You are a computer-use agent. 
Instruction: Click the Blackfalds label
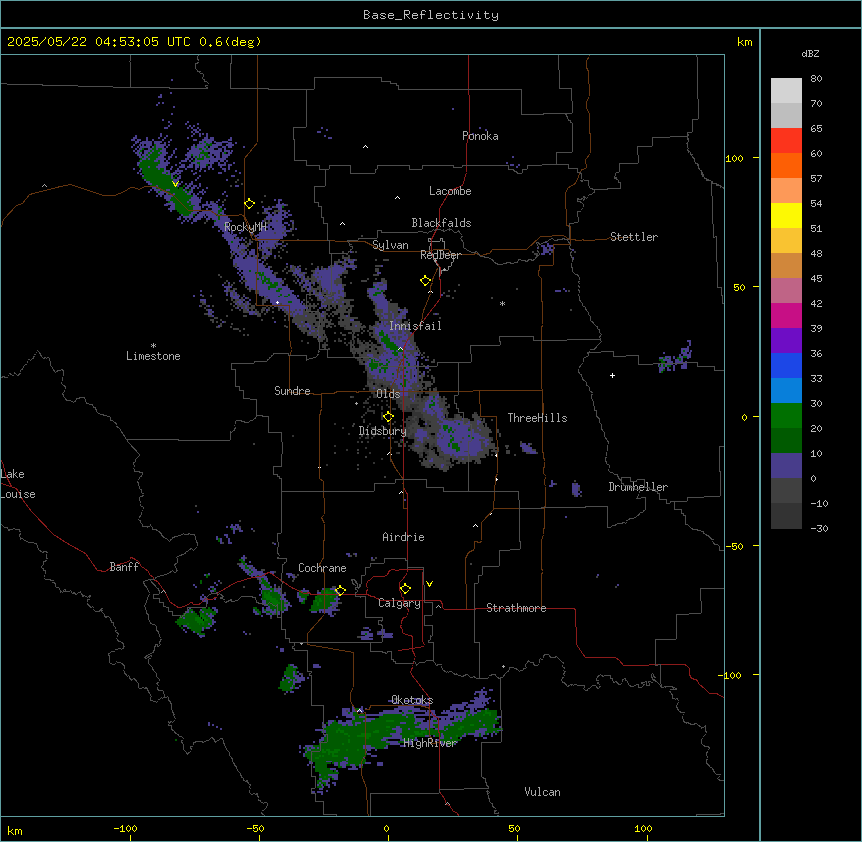pyautogui.click(x=441, y=223)
